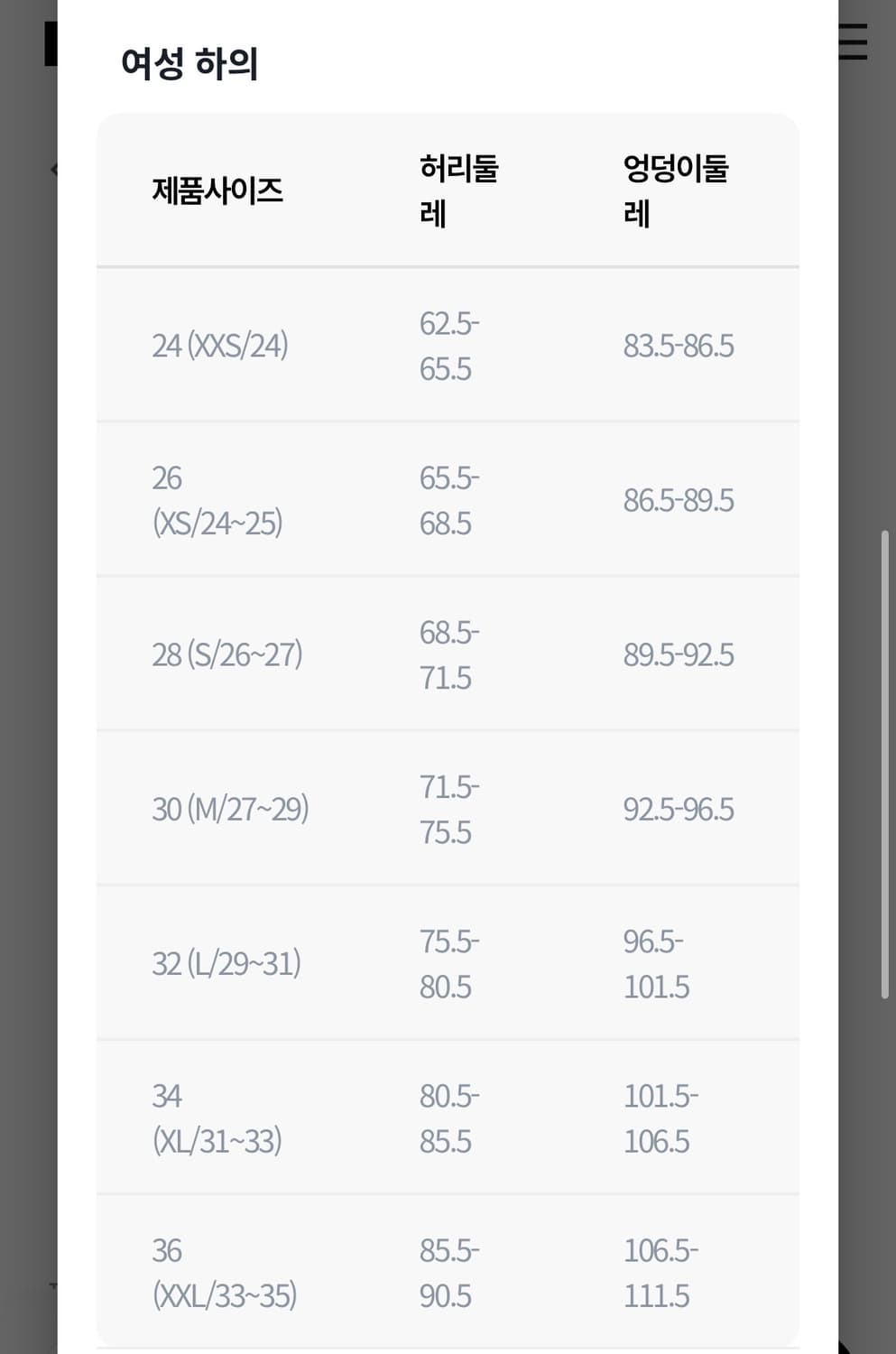Click waist value 62.5-65.5
Screen dimensions: 896x1354
pyautogui.click(x=449, y=346)
